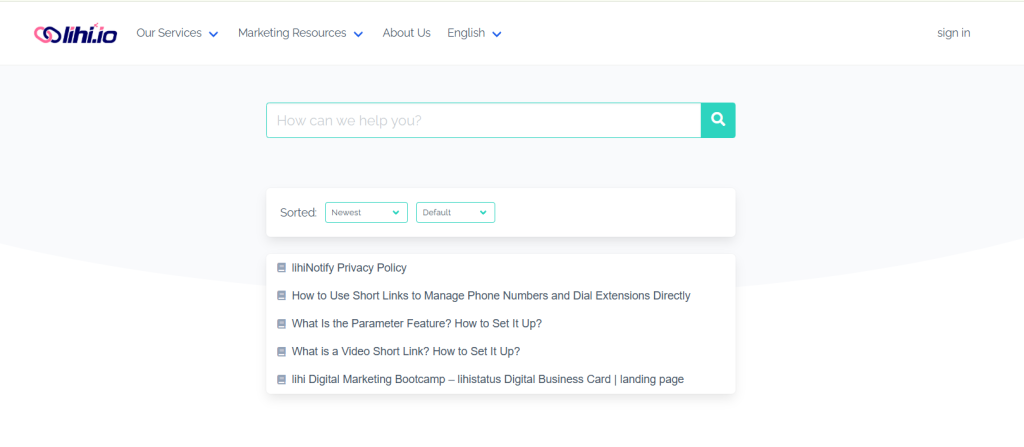The width and height of the screenshot is (1024, 447).
Task: Open the Default filter dropdown
Action: pos(455,212)
